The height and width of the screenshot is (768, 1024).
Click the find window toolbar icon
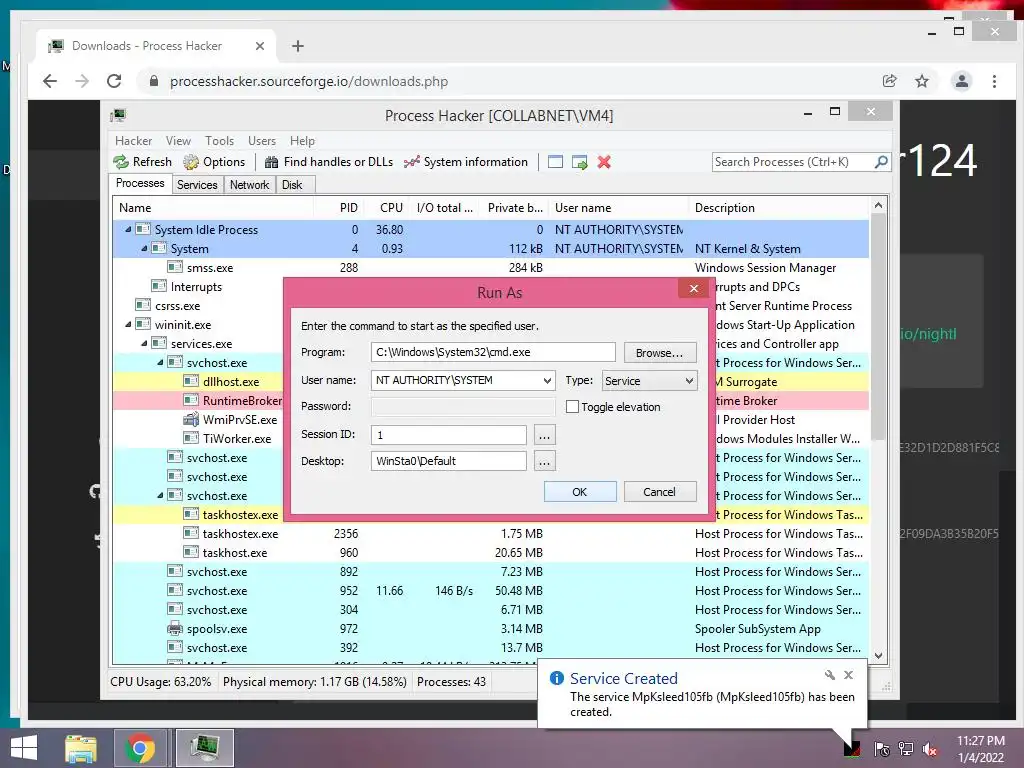(x=555, y=162)
